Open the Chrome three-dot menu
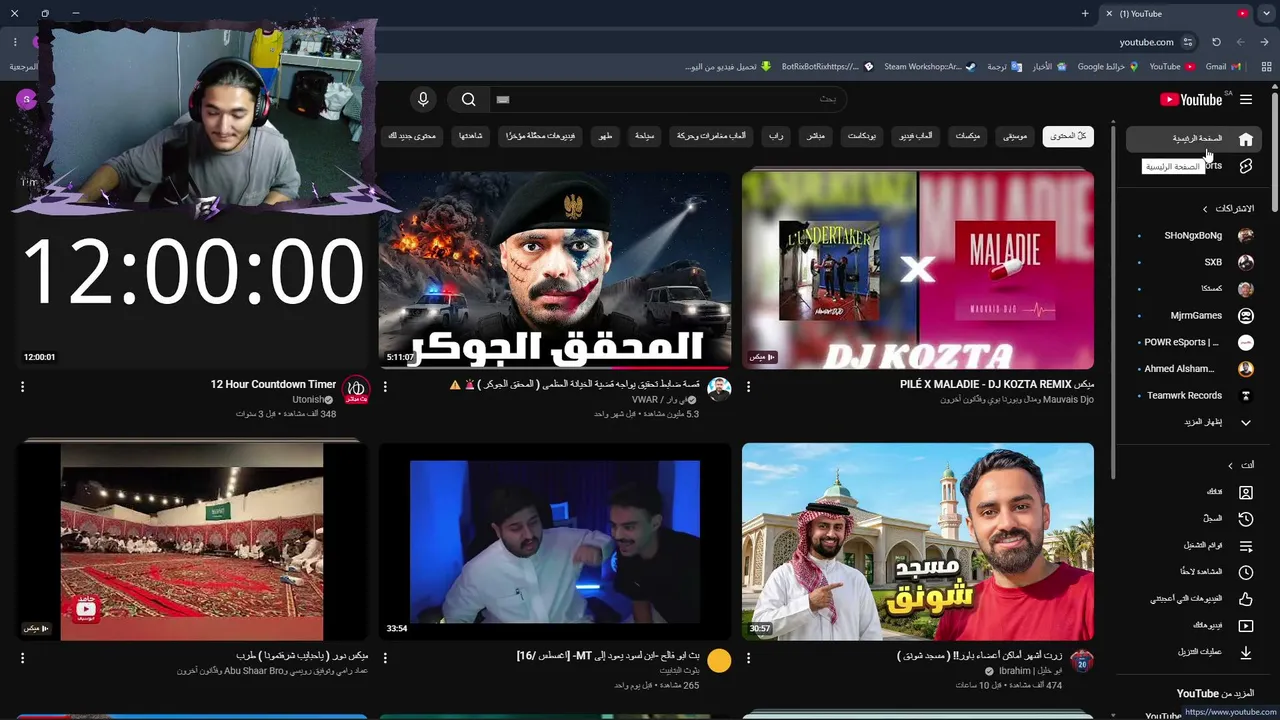Image resolution: width=1280 pixels, height=720 pixels. point(15,42)
